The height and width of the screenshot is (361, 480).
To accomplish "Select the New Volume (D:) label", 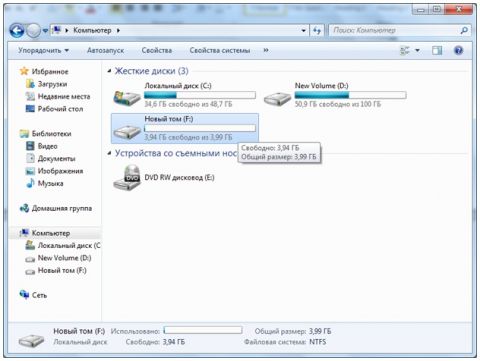I will click(x=321, y=86).
